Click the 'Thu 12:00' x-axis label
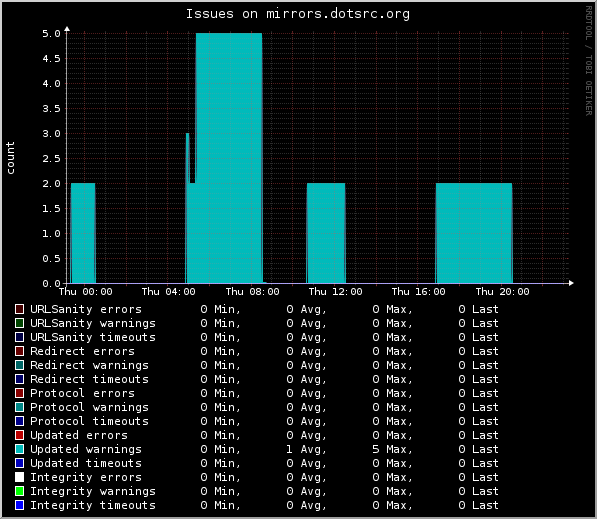Image resolution: width=597 pixels, height=519 pixels. [x=335, y=292]
